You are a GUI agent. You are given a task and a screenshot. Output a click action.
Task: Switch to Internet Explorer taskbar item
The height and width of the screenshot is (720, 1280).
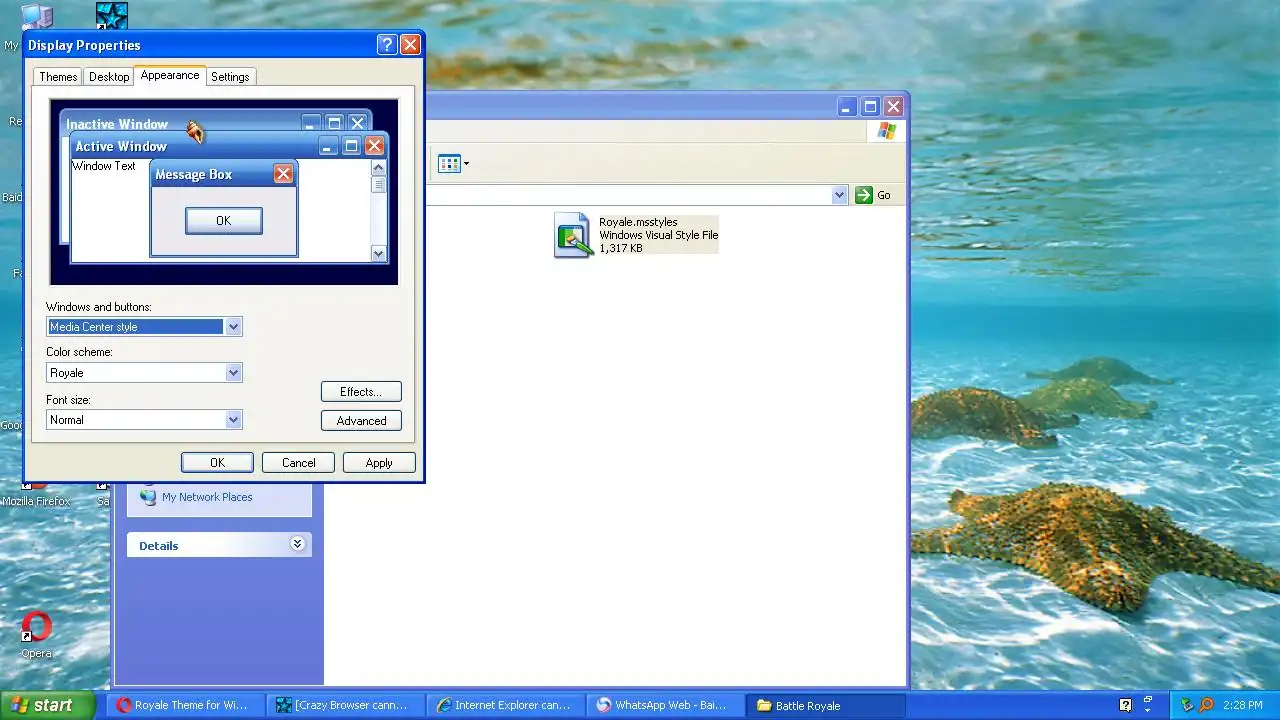point(507,705)
